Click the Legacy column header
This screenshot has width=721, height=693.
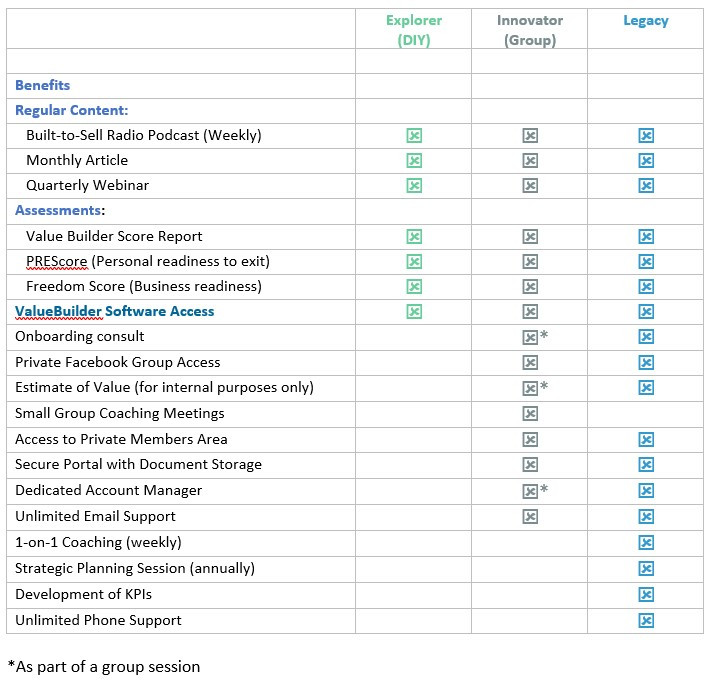(646, 21)
